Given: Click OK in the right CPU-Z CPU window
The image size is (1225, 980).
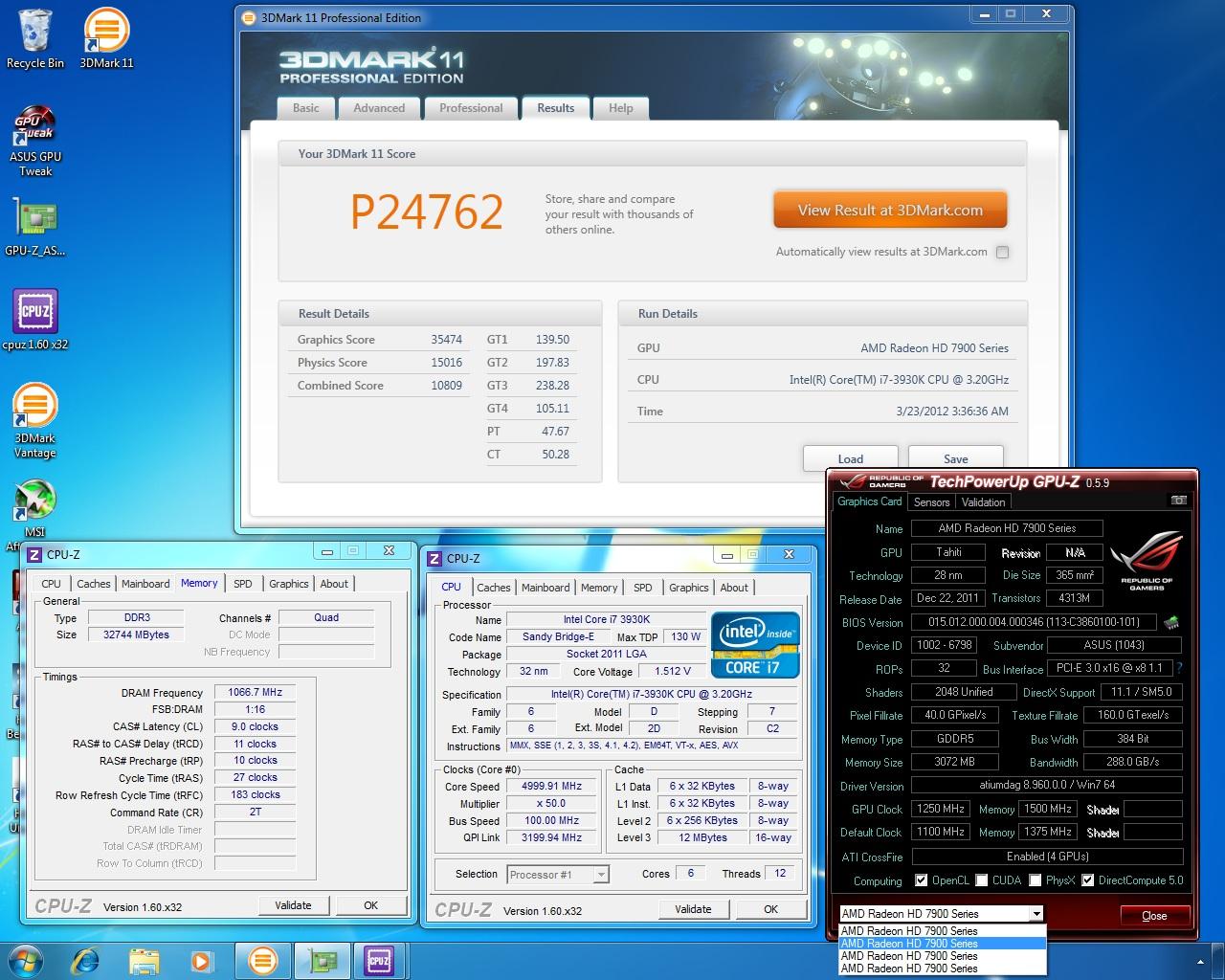Looking at the screenshot, I should coord(771,909).
